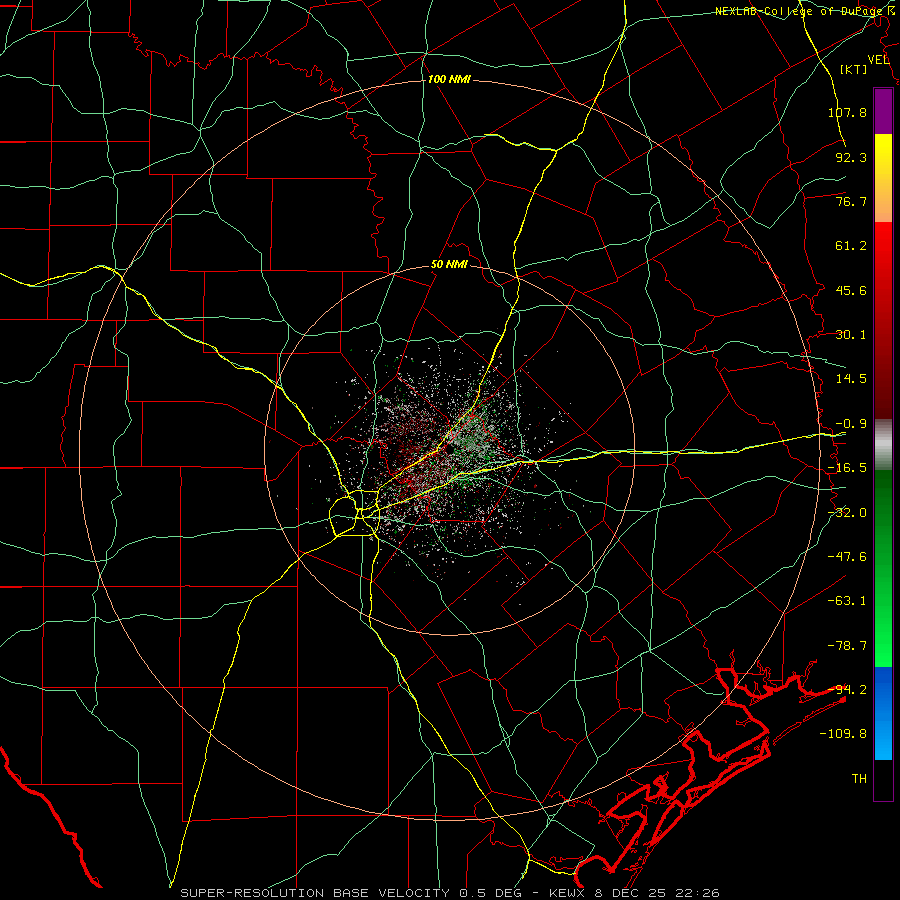The height and width of the screenshot is (900, 900).
Task: Select the -78.7 velocity legend value
Action: (847, 646)
